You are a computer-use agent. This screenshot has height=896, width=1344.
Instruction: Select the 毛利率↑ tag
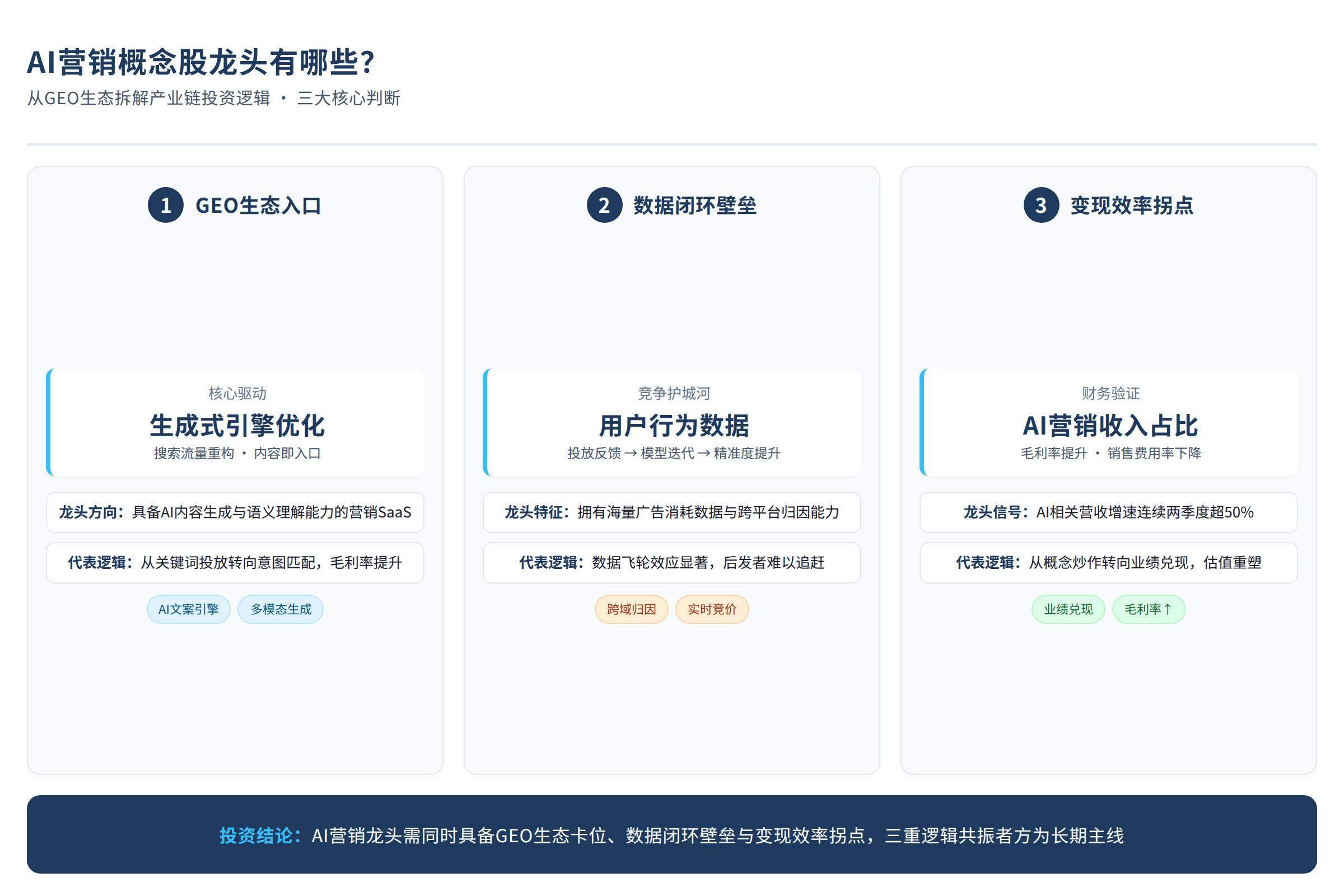click(1149, 609)
